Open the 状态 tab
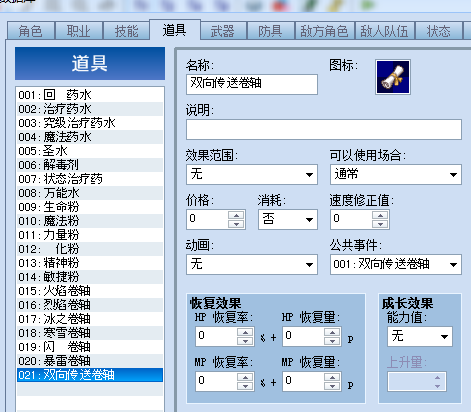The width and height of the screenshot is (471, 412). coord(439,31)
